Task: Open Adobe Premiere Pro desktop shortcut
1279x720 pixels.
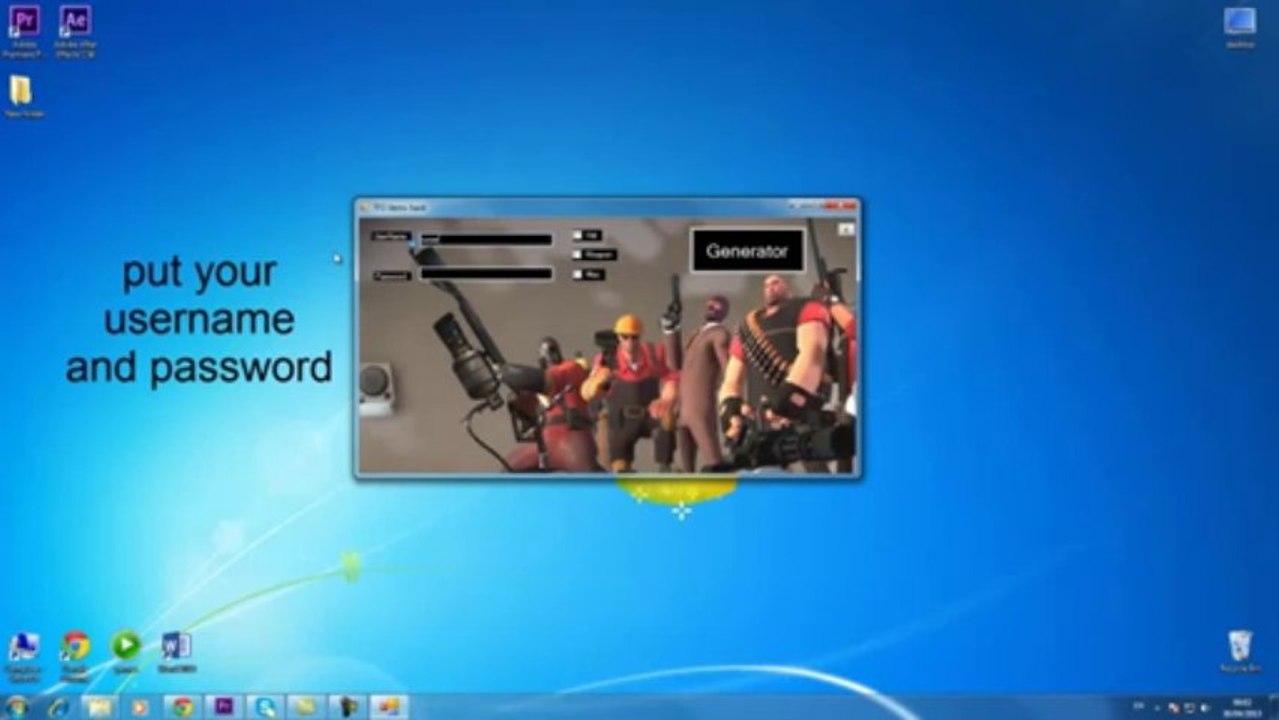Action: (x=23, y=30)
